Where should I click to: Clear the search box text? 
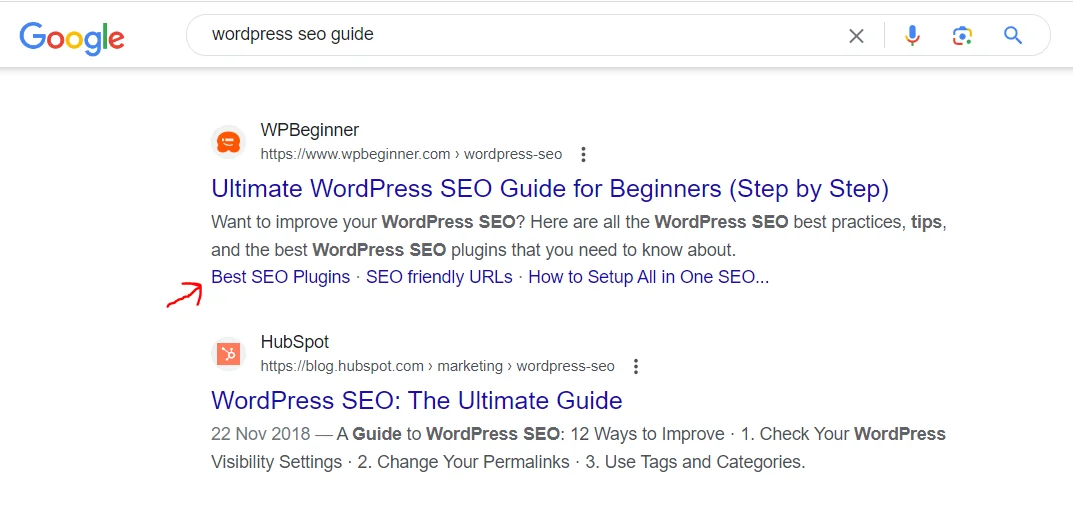pyautogui.click(x=856, y=36)
